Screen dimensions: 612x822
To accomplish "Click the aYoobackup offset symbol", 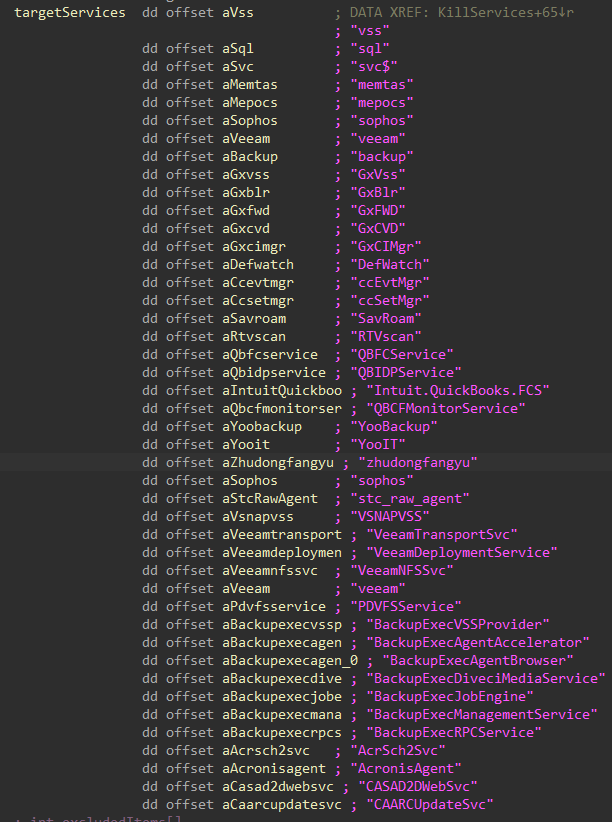I will click(x=262, y=427).
